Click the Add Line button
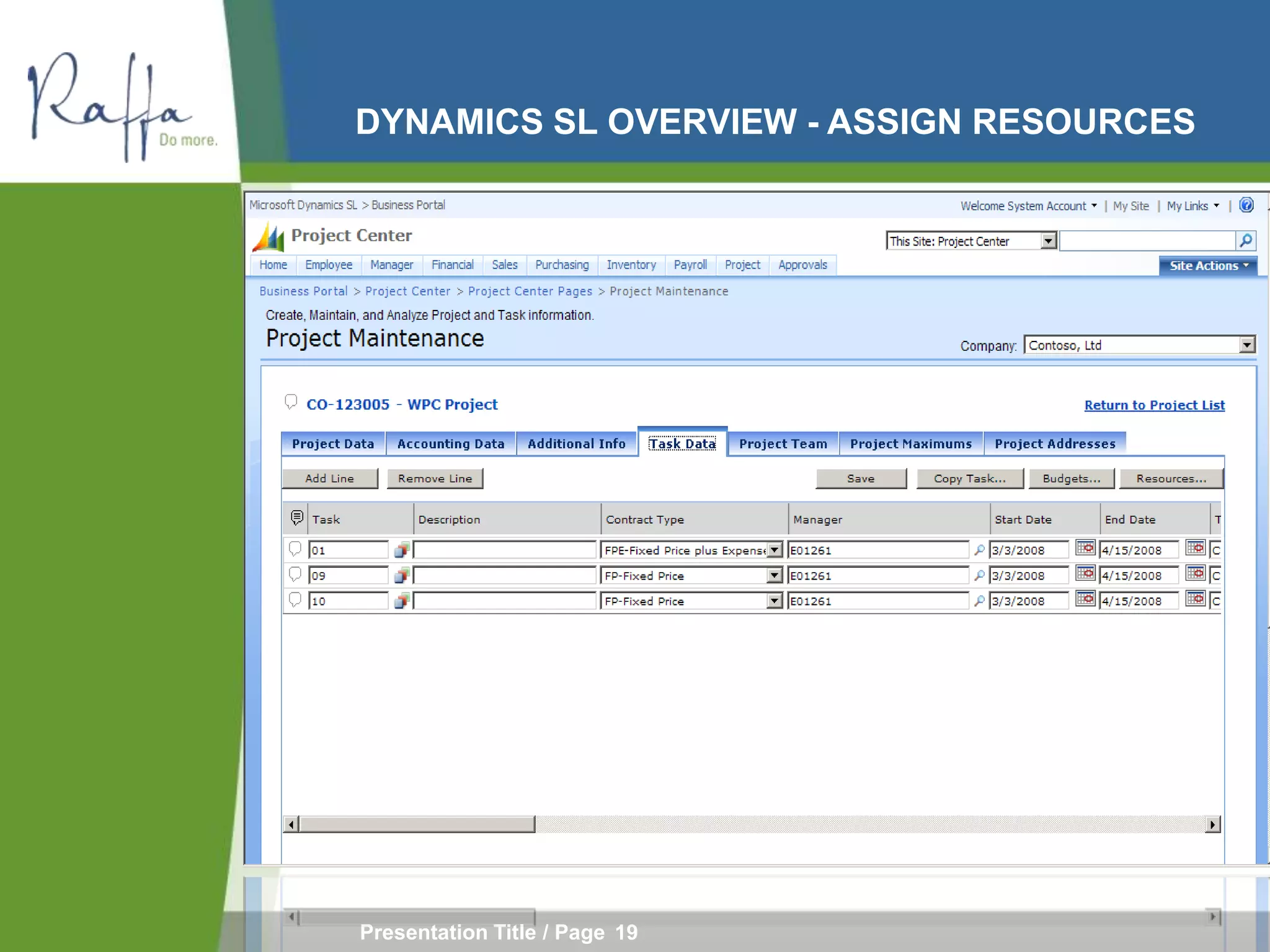The image size is (1270, 952). [x=329, y=478]
